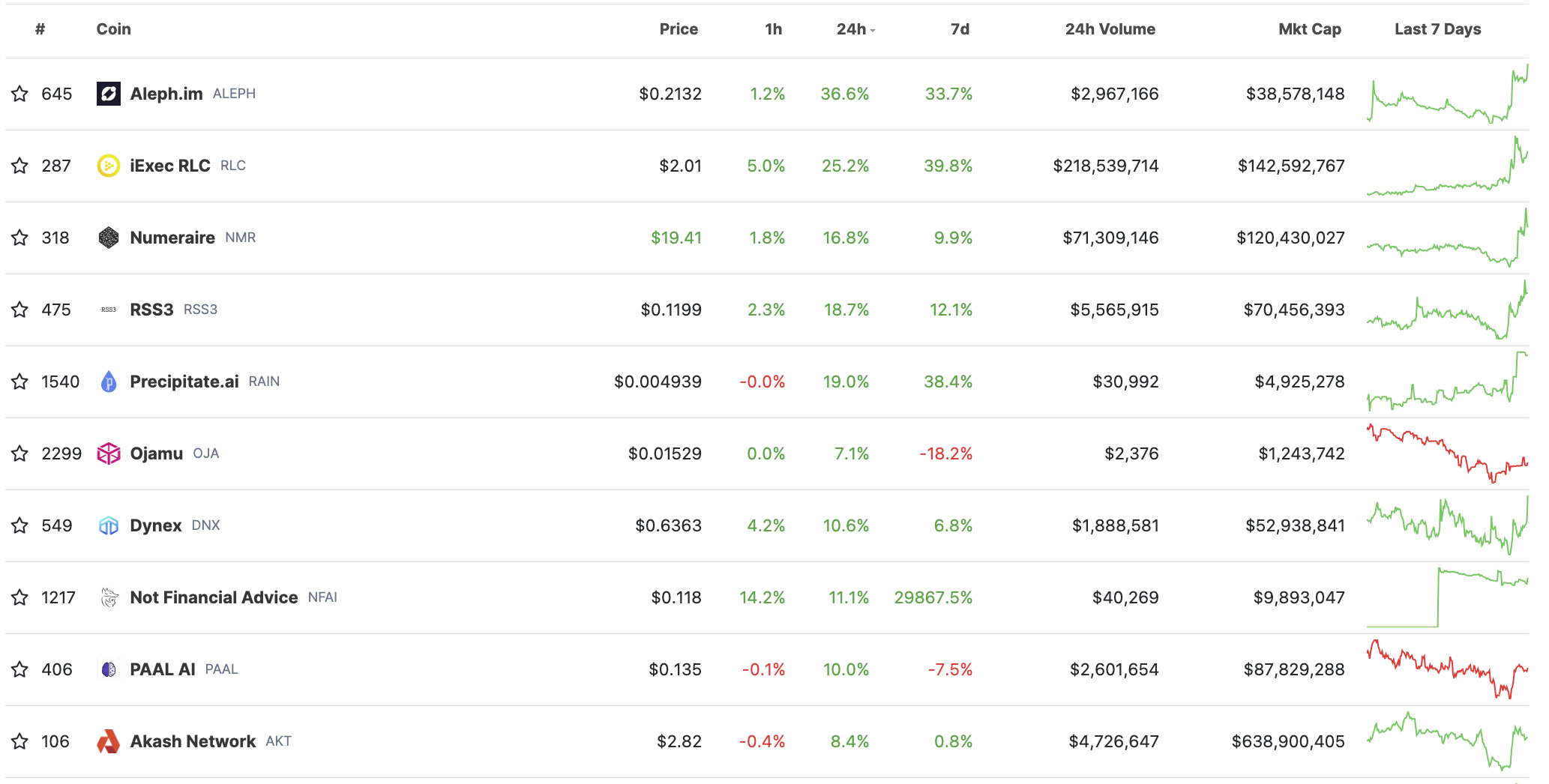The width and height of the screenshot is (1549, 784).
Task: Click Ojamu 7d change -18.2%
Action: [x=946, y=453]
